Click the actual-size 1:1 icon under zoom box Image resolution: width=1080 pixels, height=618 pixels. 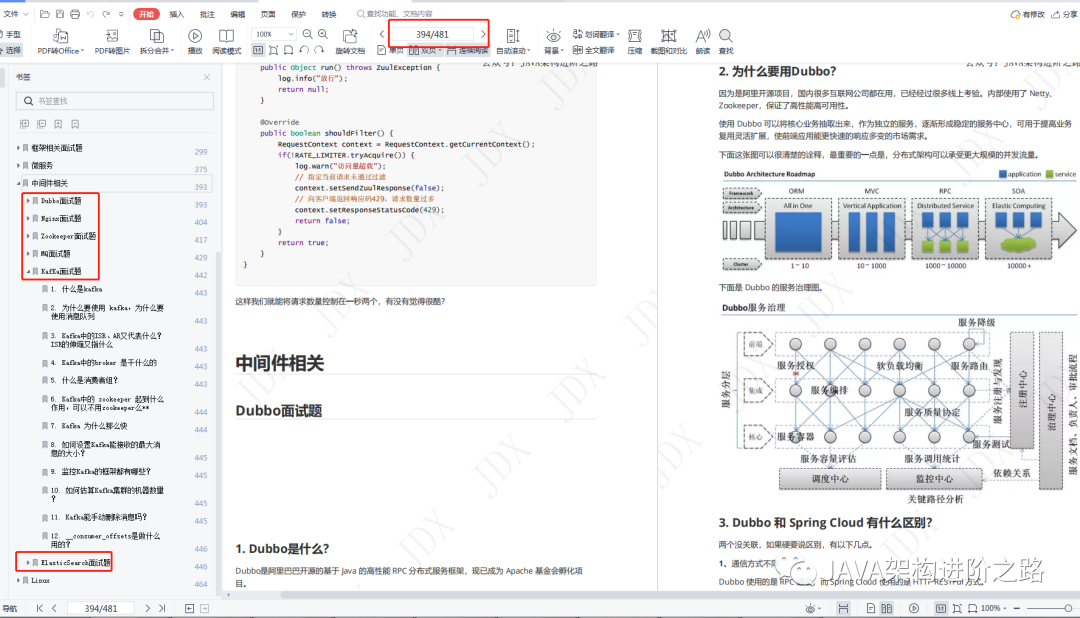258,50
